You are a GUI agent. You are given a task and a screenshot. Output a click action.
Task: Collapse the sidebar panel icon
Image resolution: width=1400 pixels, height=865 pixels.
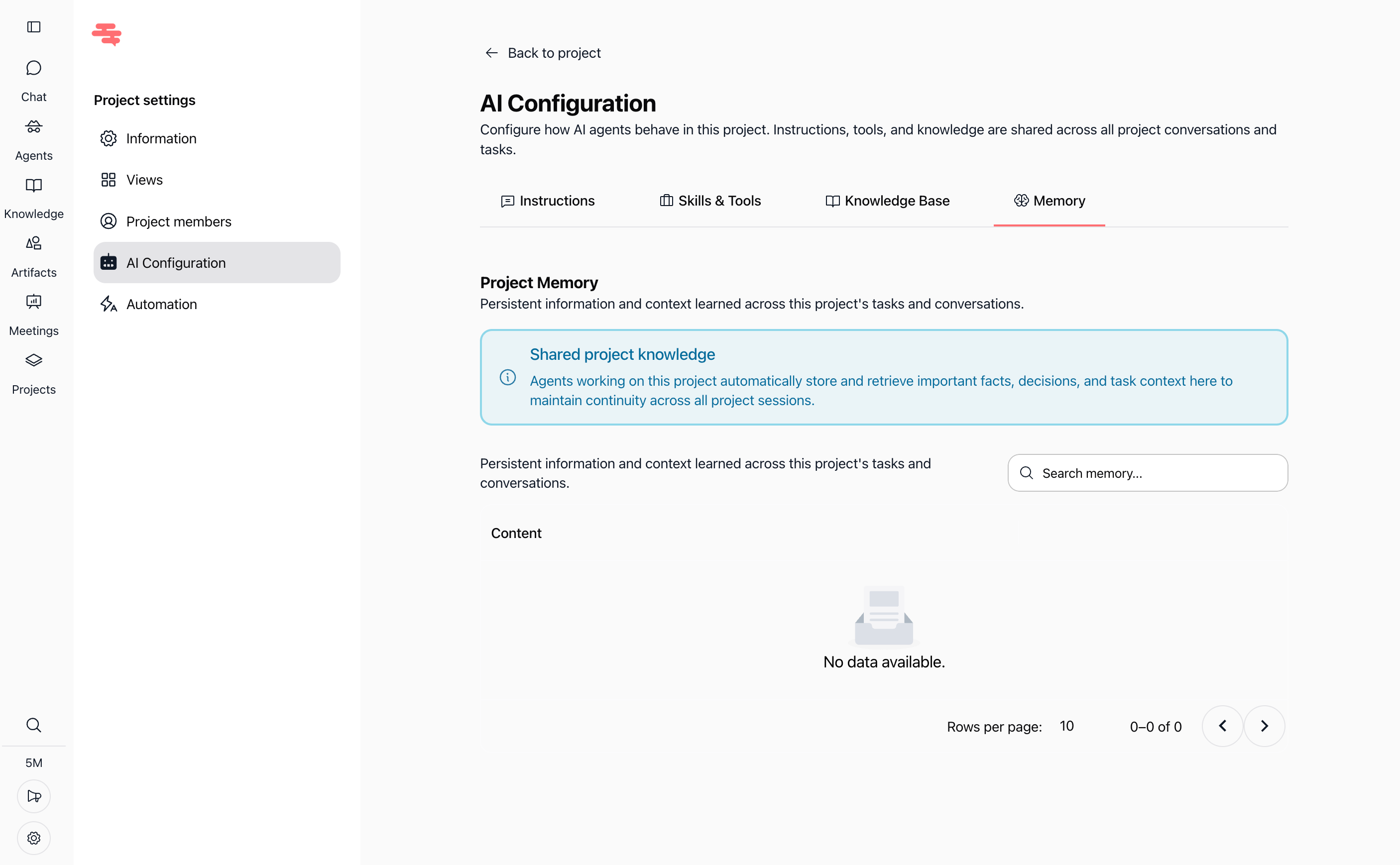[x=34, y=27]
